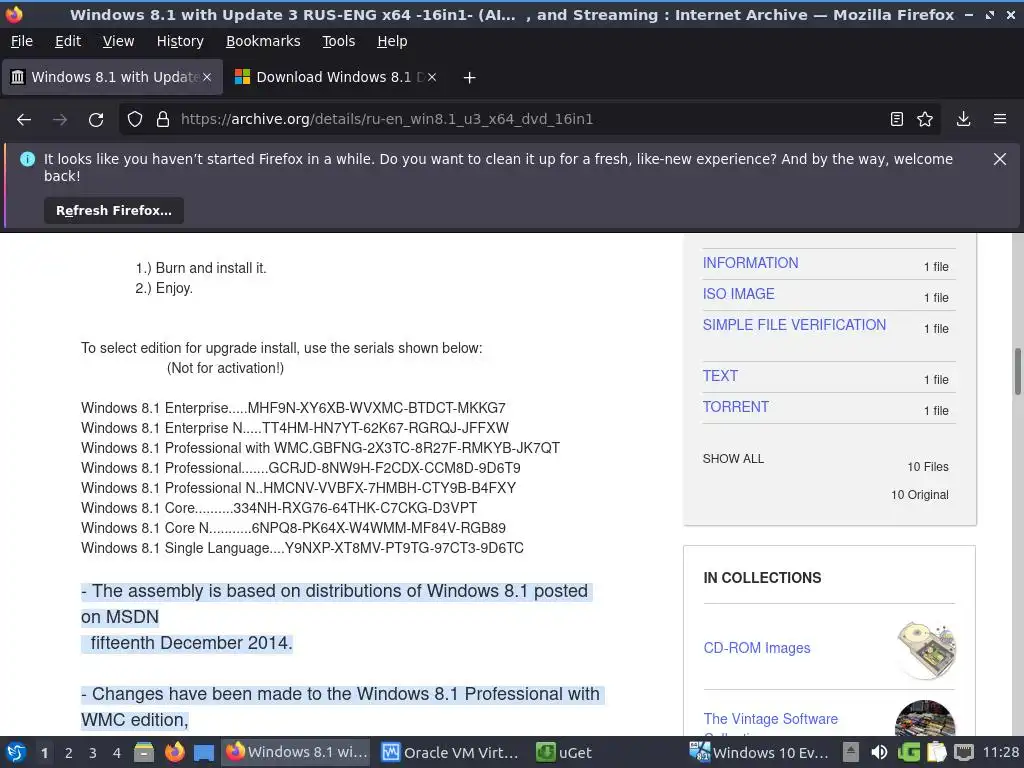Image resolution: width=1024 pixels, height=768 pixels.
Task: Click the '10 Original' files text
Action: click(920, 494)
